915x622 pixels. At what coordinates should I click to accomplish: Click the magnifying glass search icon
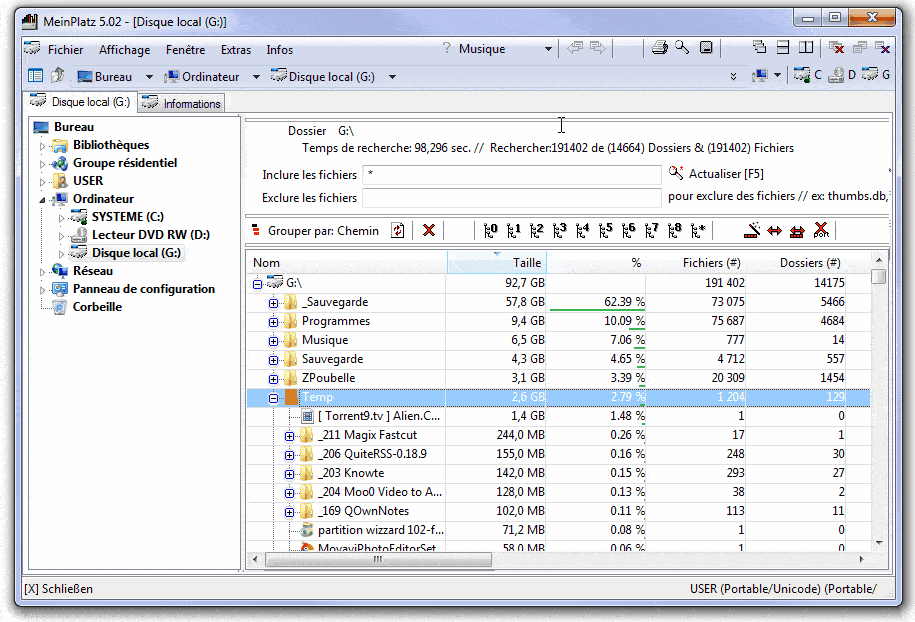tap(682, 47)
